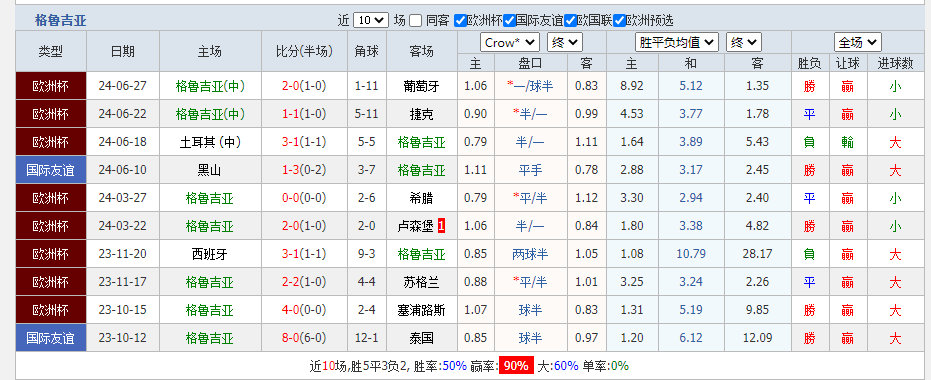Click 欧洲杯 type cell in the 24-06-27 row
The width and height of the screenshot is (931, 380).
click(x=51, y=86)
